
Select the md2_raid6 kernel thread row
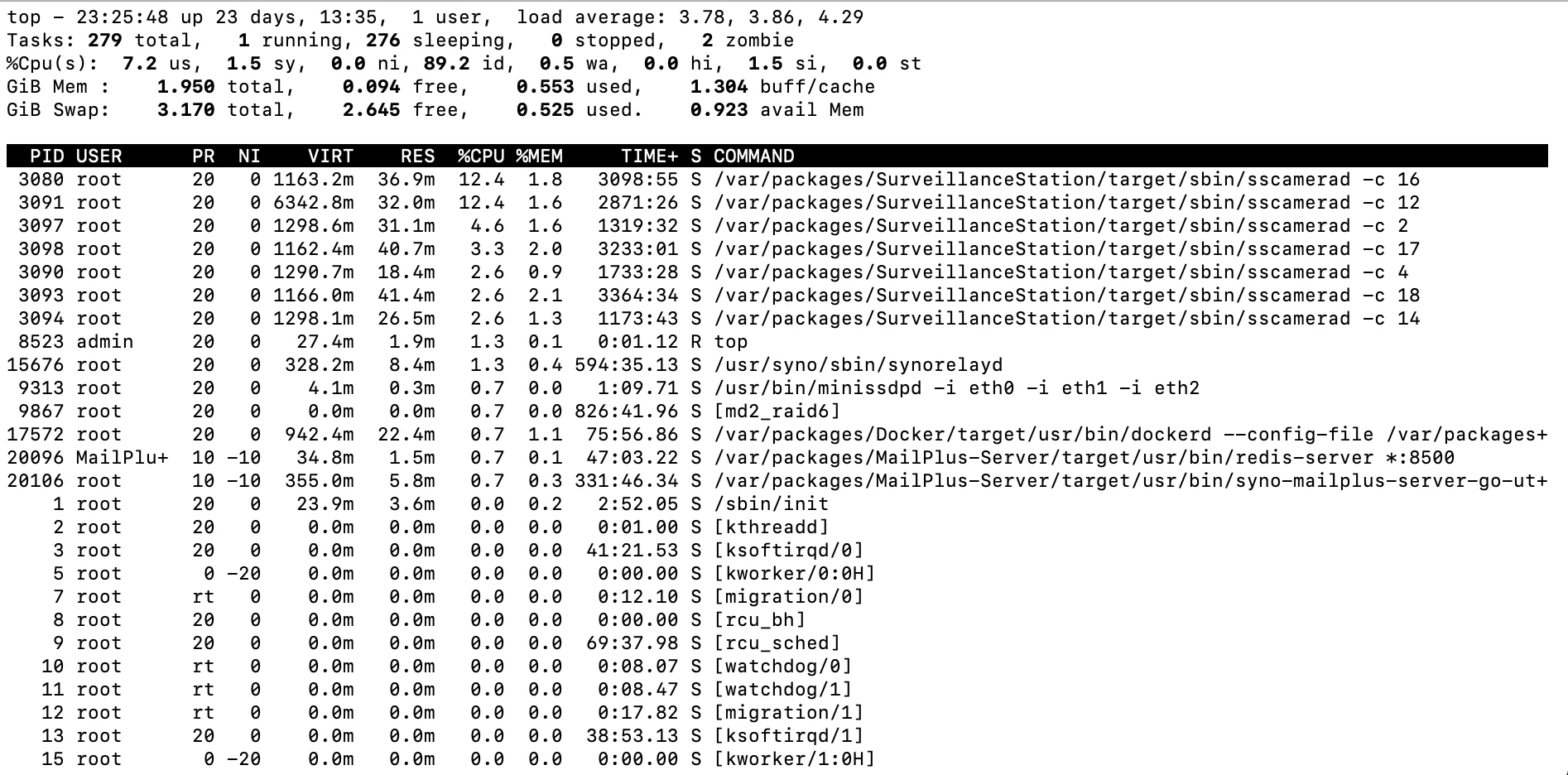[777, 412]
